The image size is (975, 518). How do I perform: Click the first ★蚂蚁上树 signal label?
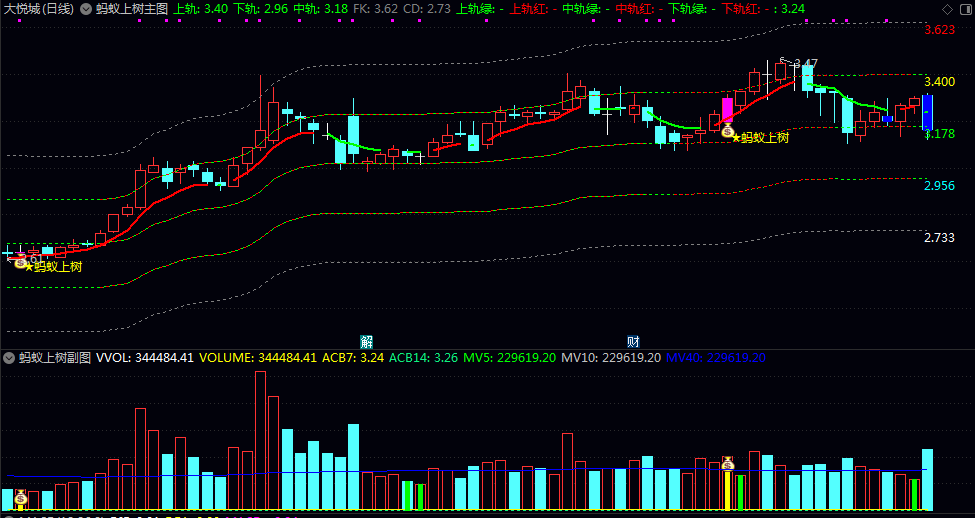coord(53,267)
